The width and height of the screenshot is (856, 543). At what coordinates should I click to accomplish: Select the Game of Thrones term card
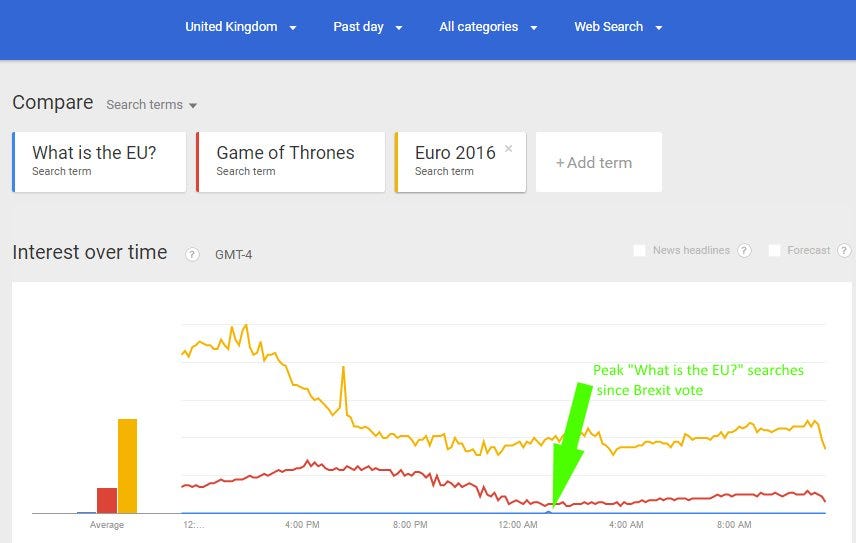(x=290, y=162)
